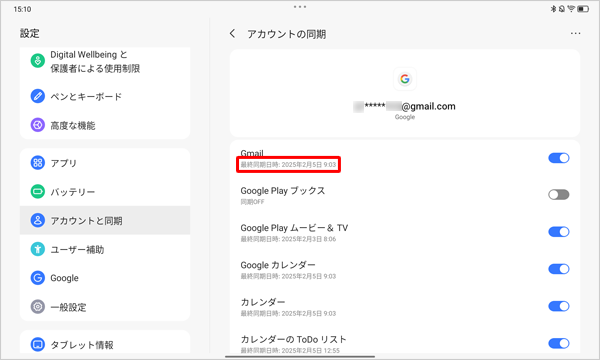
Task: Turn off Google Play Movies & TV sync
Action: (559, 232)
